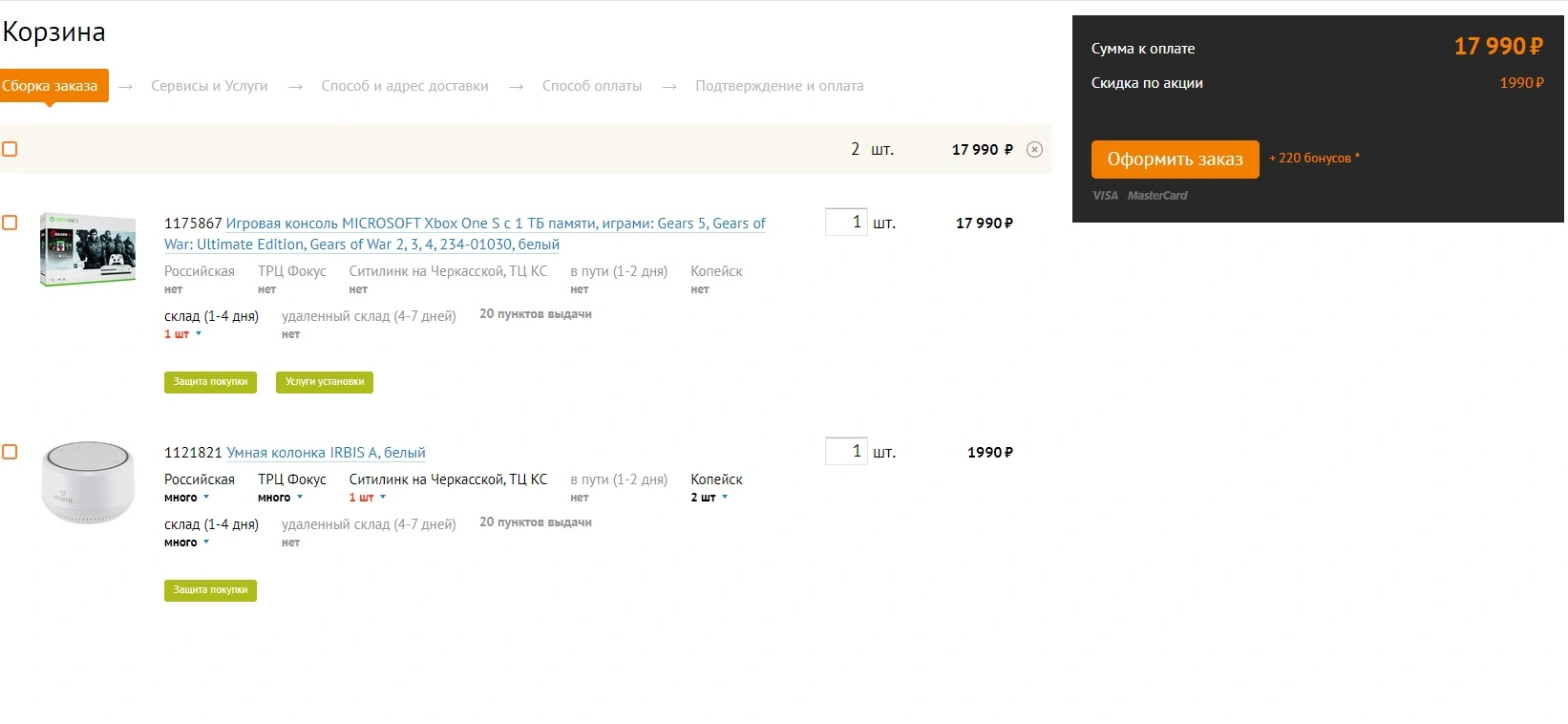Click the MasterCard payment logo
The image size is (1568, 724).
pos(1157,196)
